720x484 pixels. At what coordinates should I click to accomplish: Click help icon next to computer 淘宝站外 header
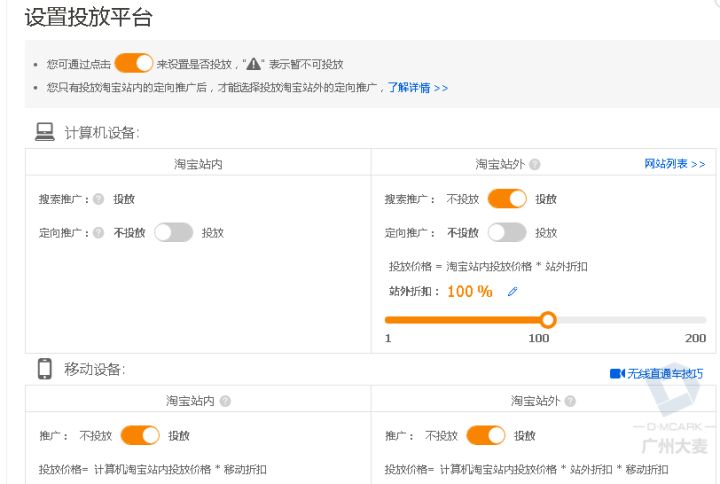(535, 165)
